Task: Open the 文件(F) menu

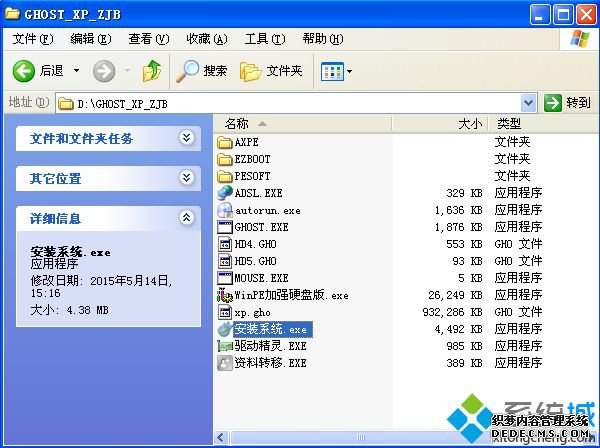Action: coord(32,39)
